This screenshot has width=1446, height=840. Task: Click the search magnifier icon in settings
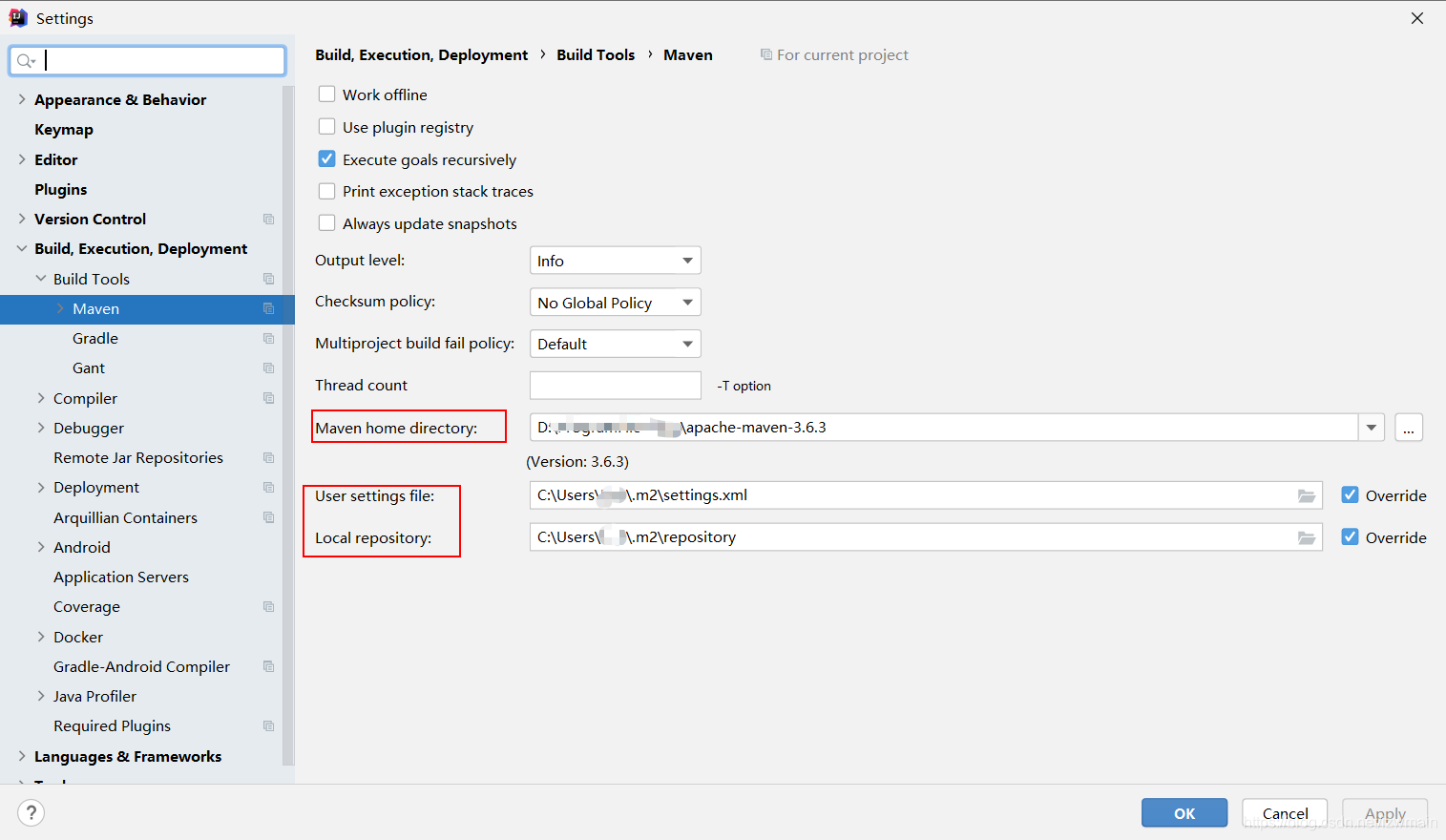coord(25,61)
